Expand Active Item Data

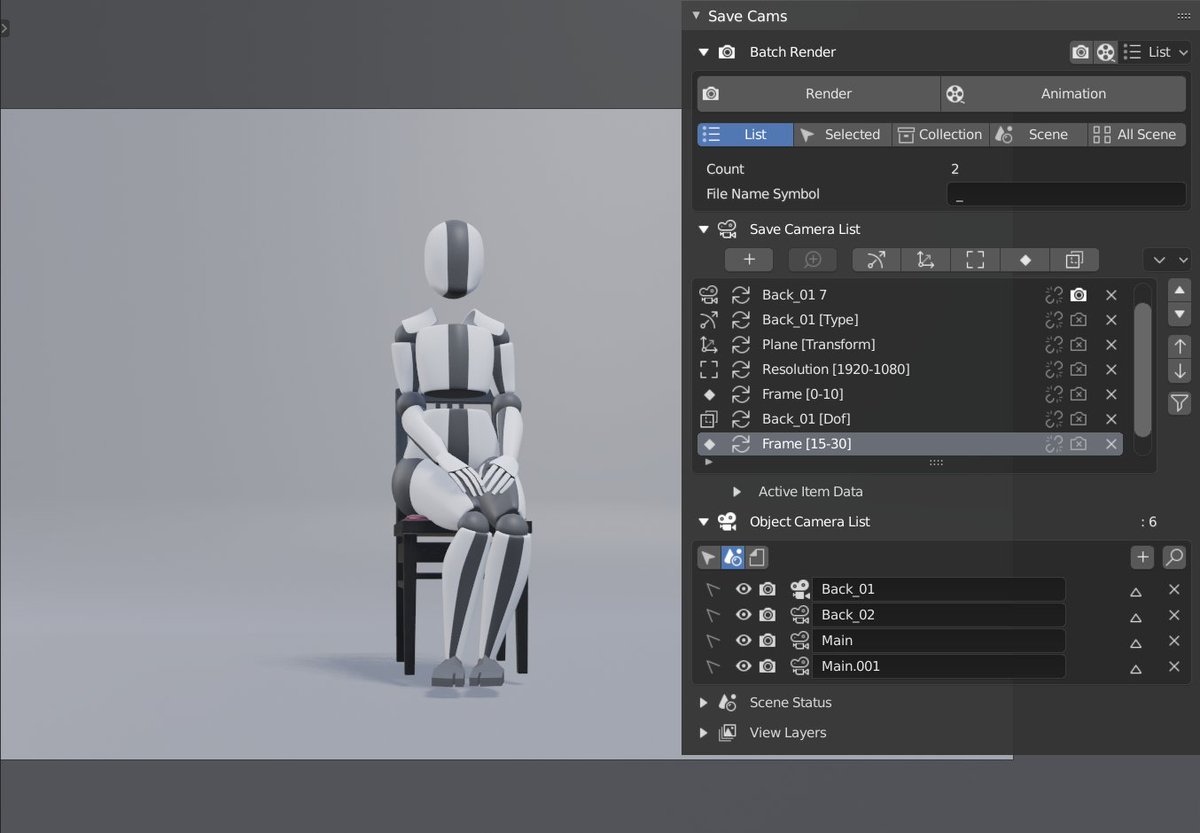click(736, 492)
